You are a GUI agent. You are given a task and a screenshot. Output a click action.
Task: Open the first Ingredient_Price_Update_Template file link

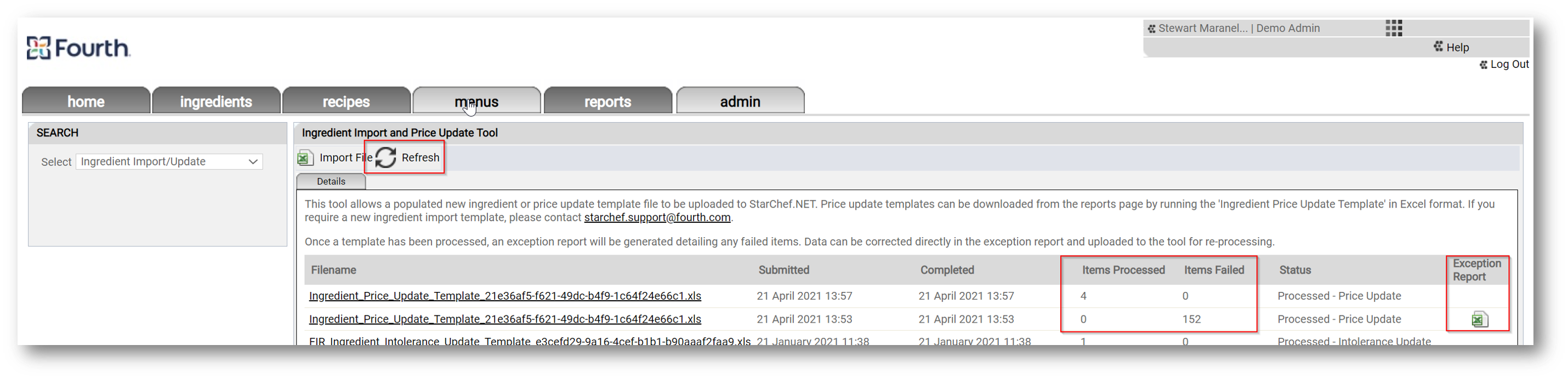(505, 296)
